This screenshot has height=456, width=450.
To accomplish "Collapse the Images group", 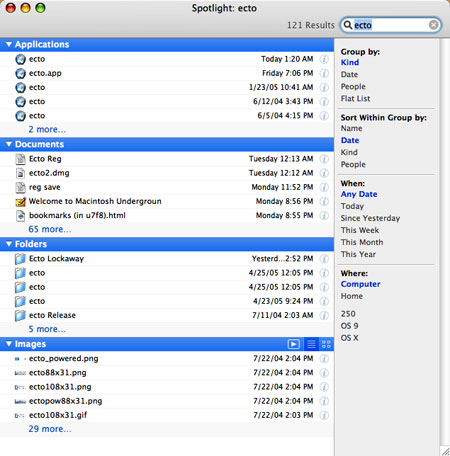I will coord(9,344).
